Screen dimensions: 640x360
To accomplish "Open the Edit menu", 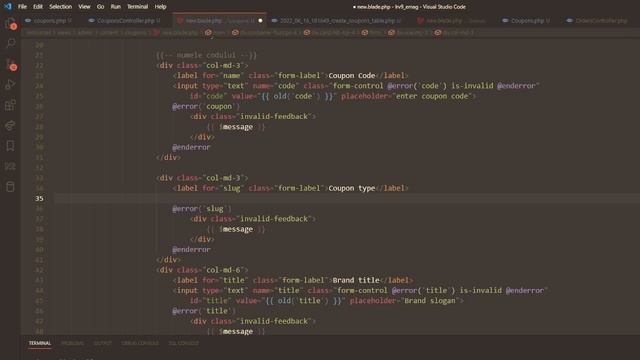I will (x=38, y=7).
